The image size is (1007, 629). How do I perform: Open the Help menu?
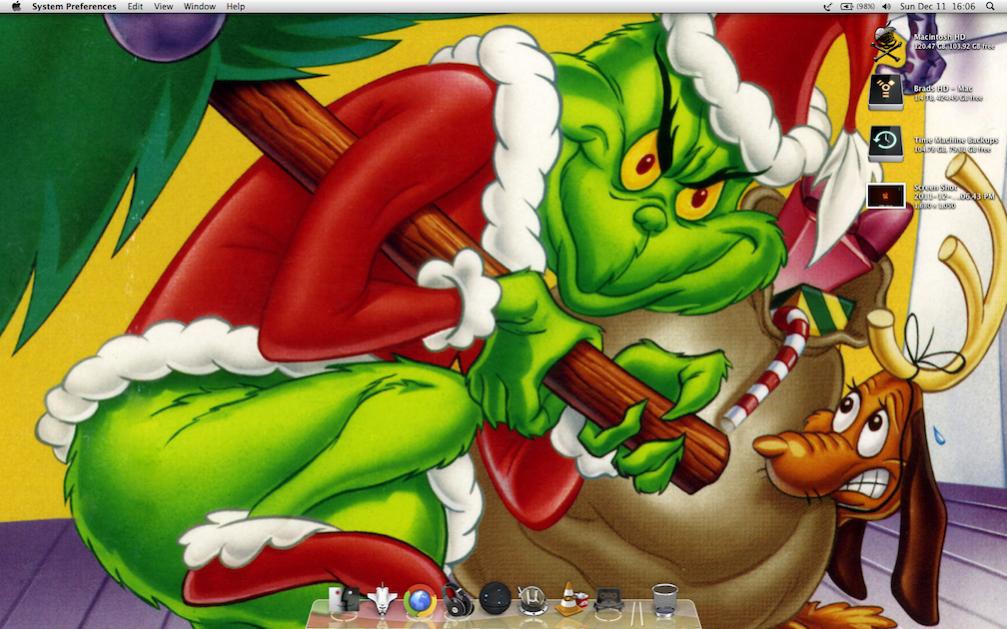[x=236, y=6]
